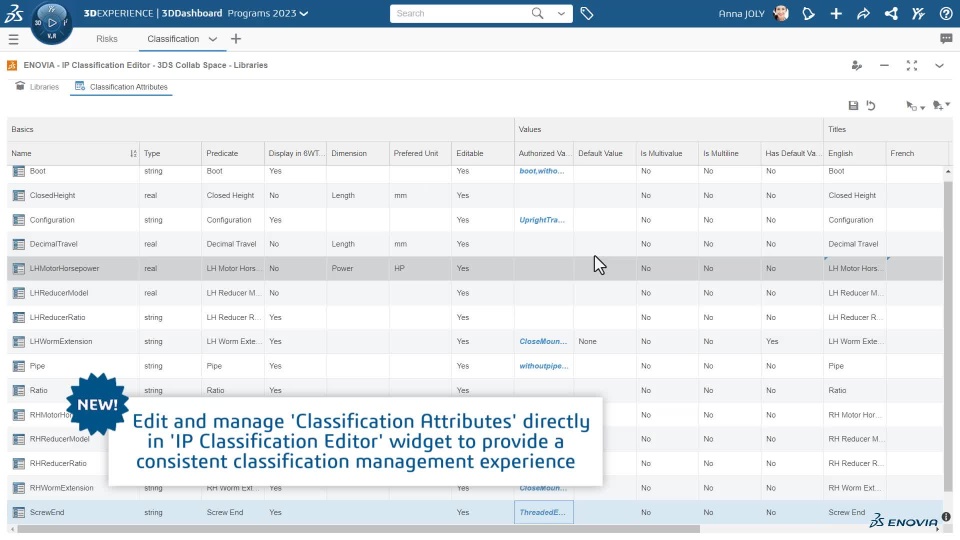Click the tools icon in header

918,13
